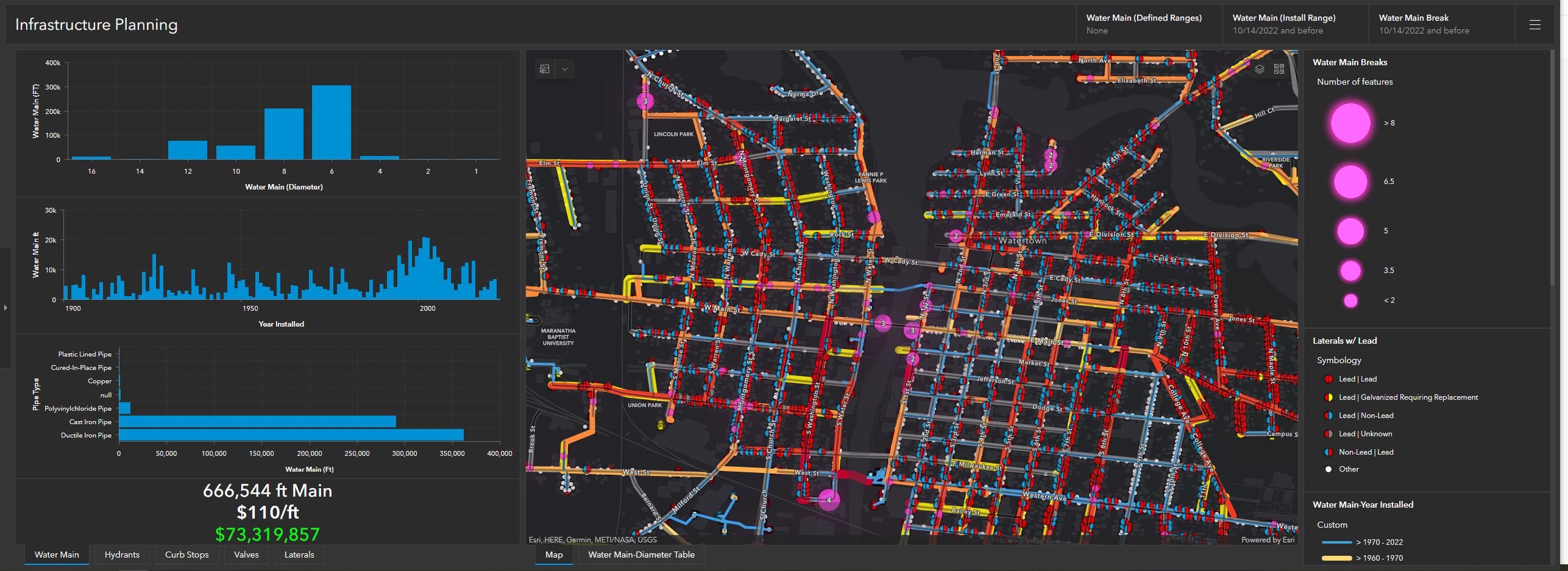The width and height of the screenshot is (1568, 571).
Task: Select the Map tab
Action: (x=554, y=555)
